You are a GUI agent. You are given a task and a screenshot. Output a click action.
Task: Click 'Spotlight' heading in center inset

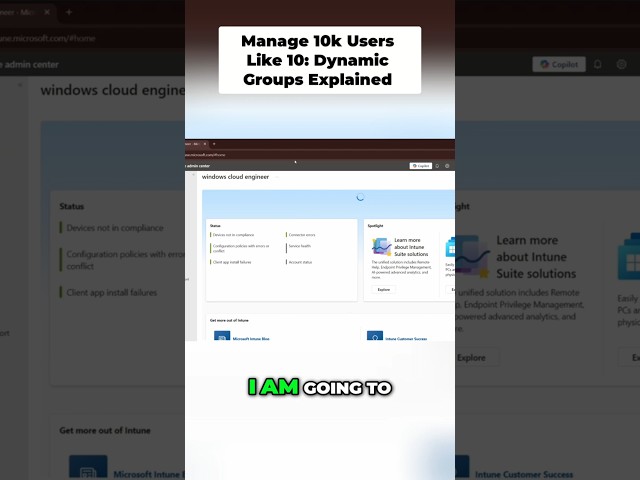coord(376,226)
